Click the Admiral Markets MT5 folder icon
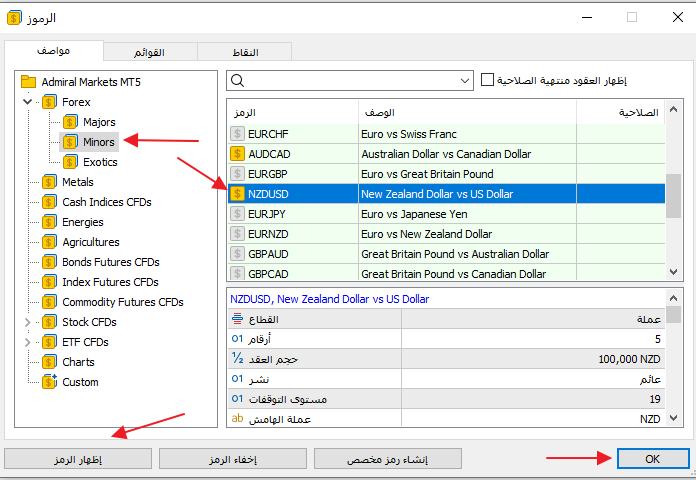Screen dimensions: 696x480 point(28,82)
